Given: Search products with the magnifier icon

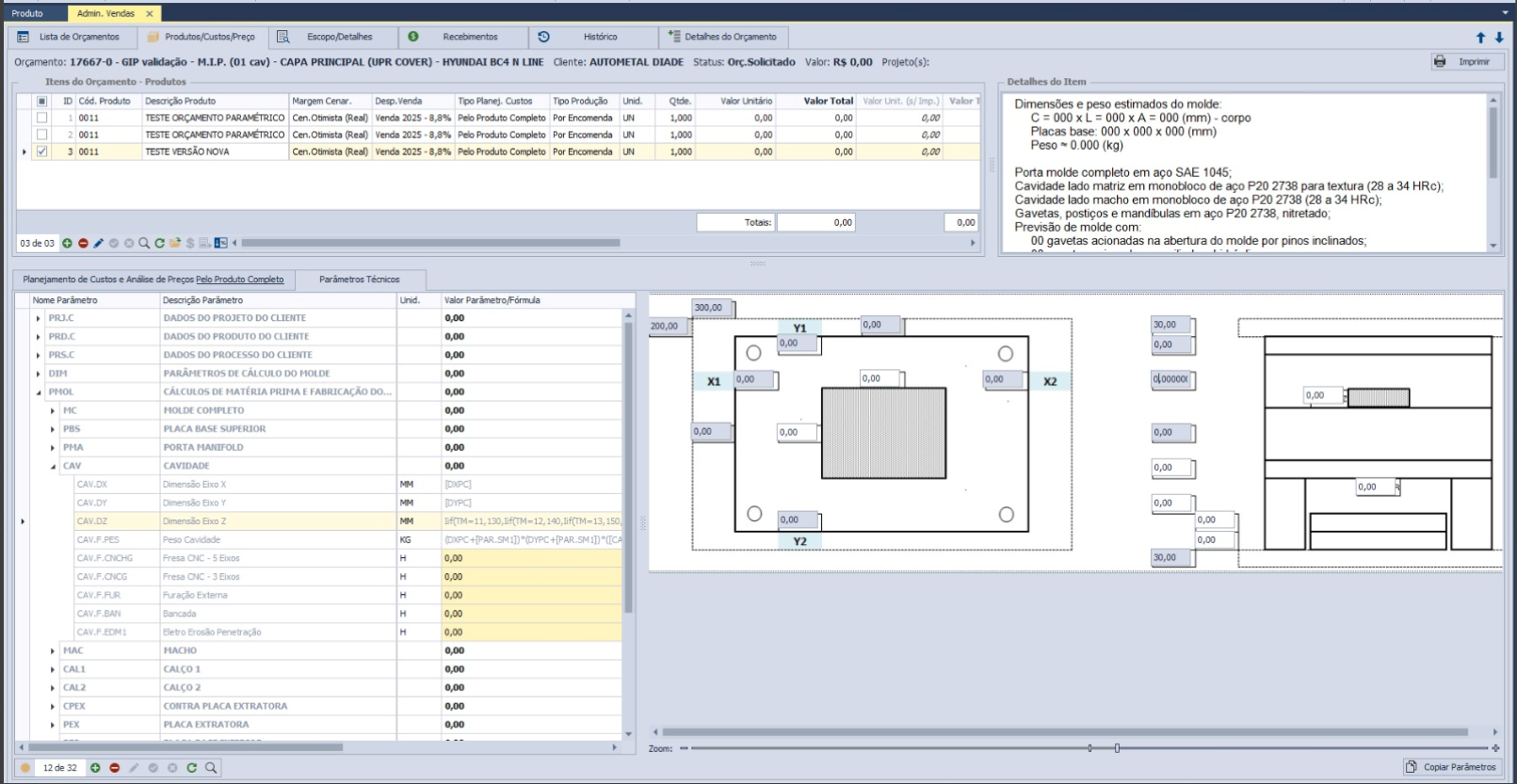Looking at the screenshot, I should coord(144,243).
